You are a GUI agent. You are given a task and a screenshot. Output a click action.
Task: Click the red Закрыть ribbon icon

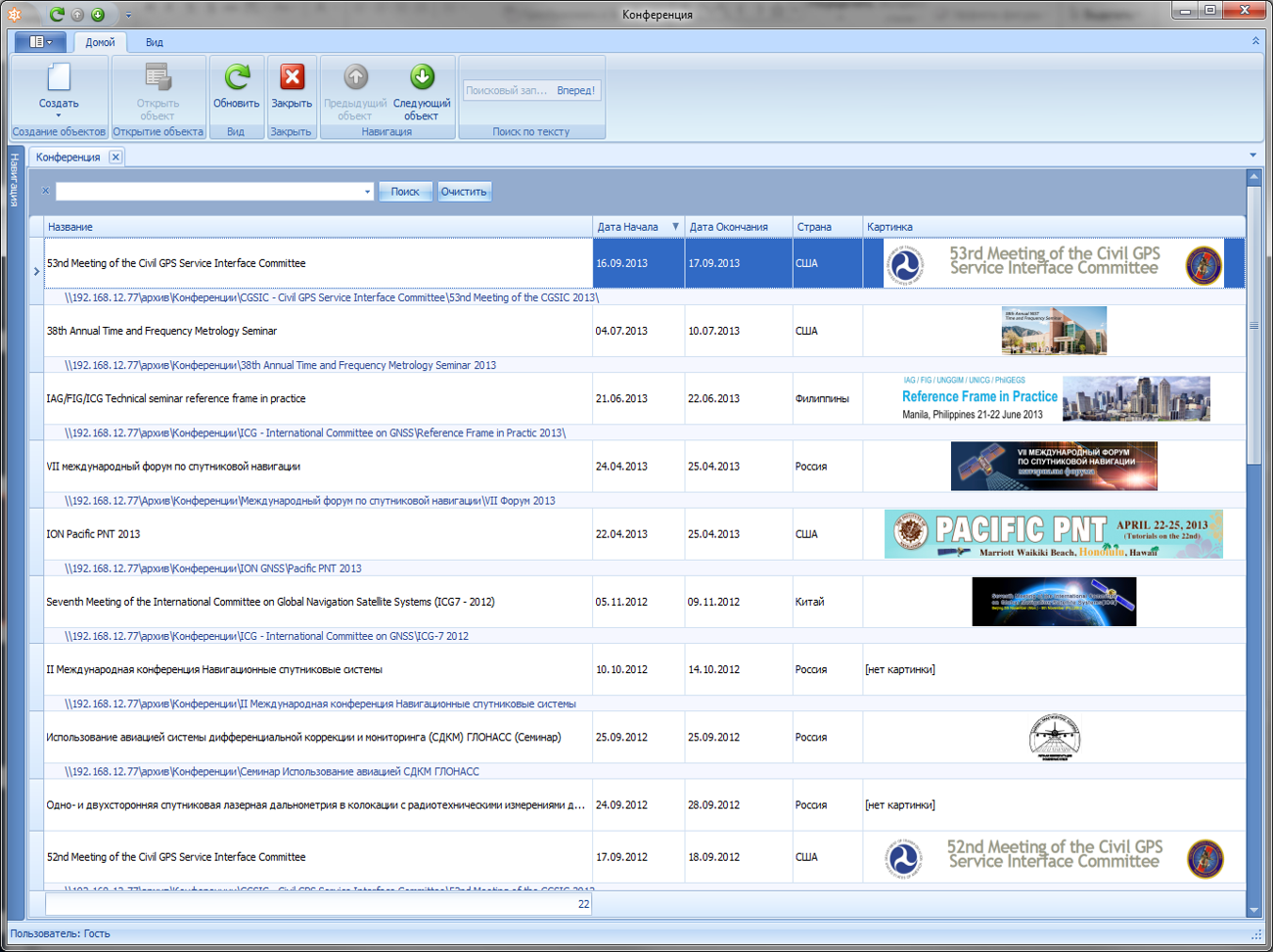292,77
